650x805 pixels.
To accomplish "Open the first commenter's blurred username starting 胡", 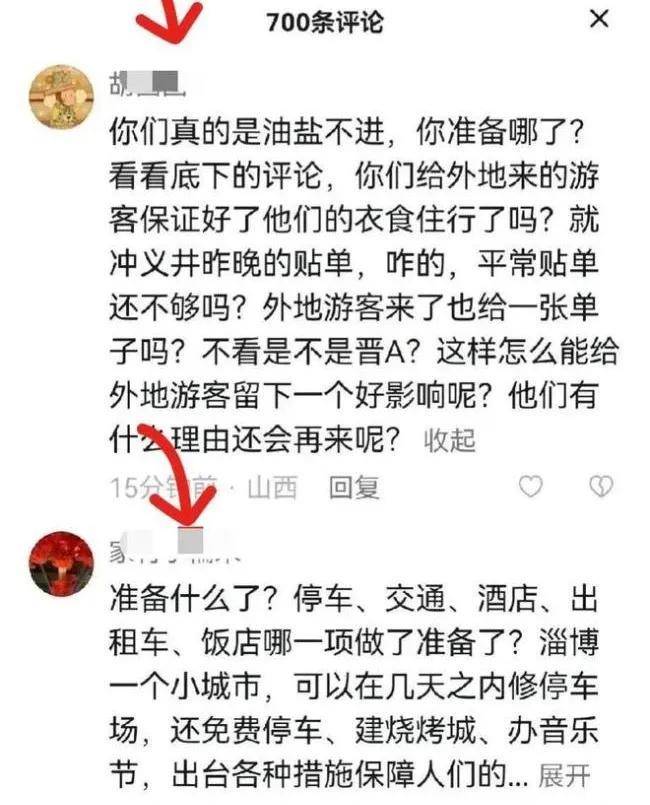I will point(147,83).
